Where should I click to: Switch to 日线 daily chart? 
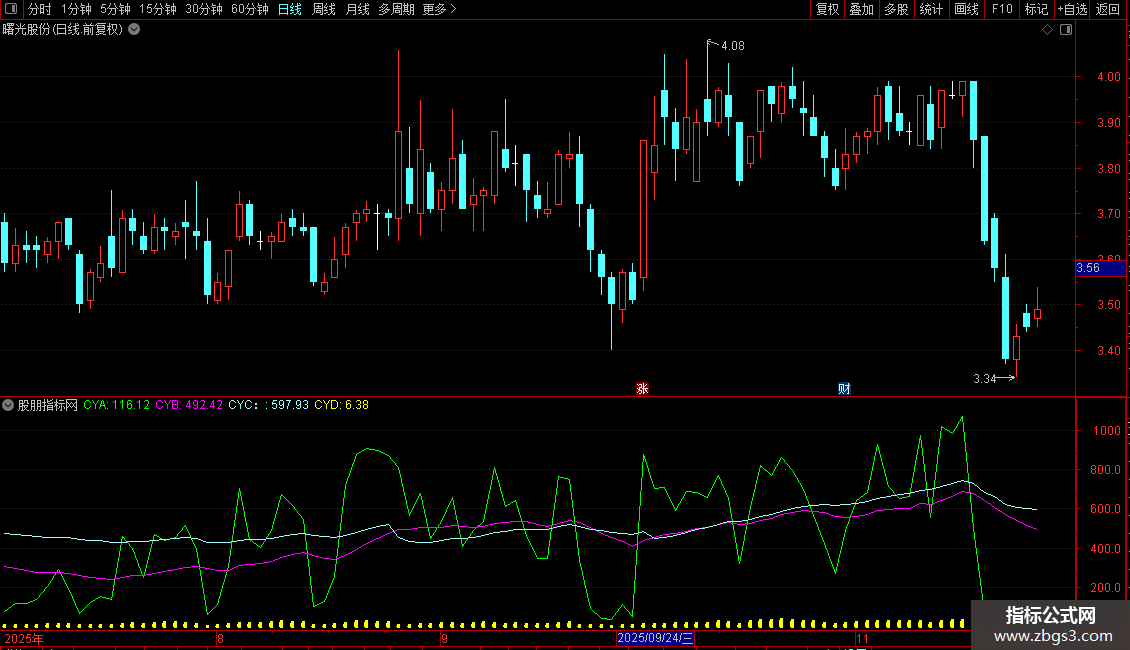290,9
